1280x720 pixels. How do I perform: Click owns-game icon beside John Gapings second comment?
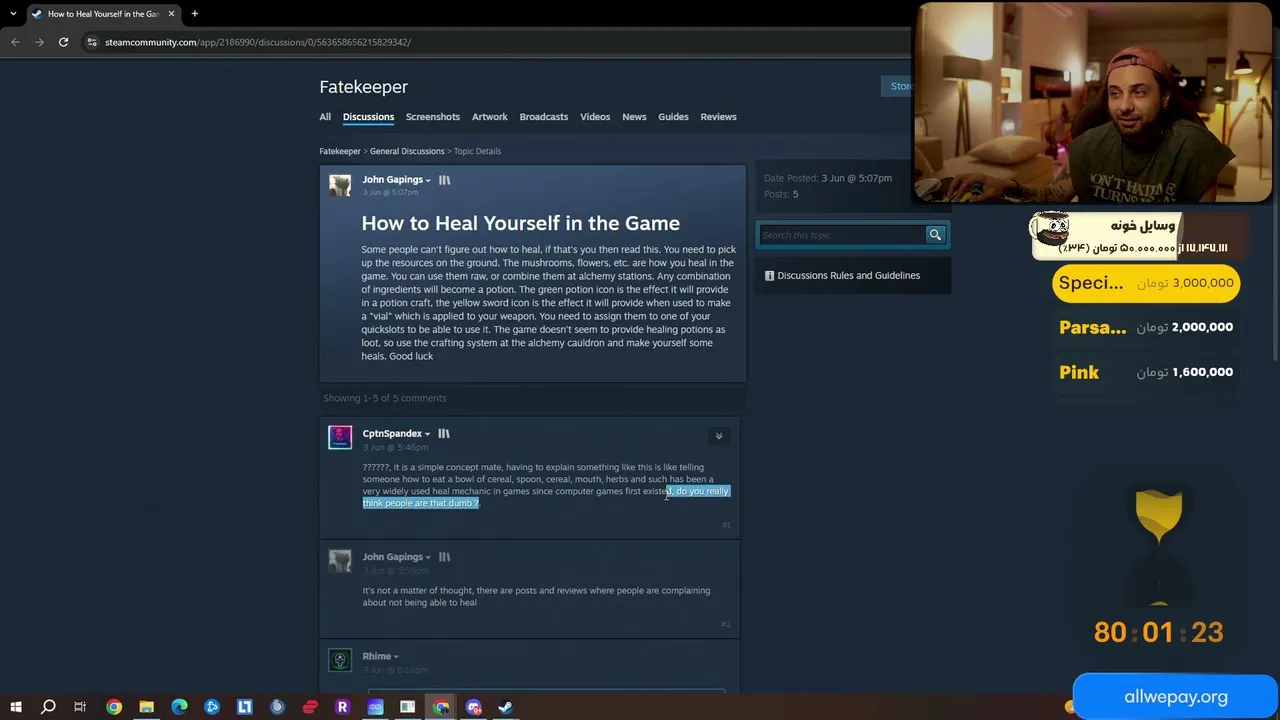pos(444,557)
